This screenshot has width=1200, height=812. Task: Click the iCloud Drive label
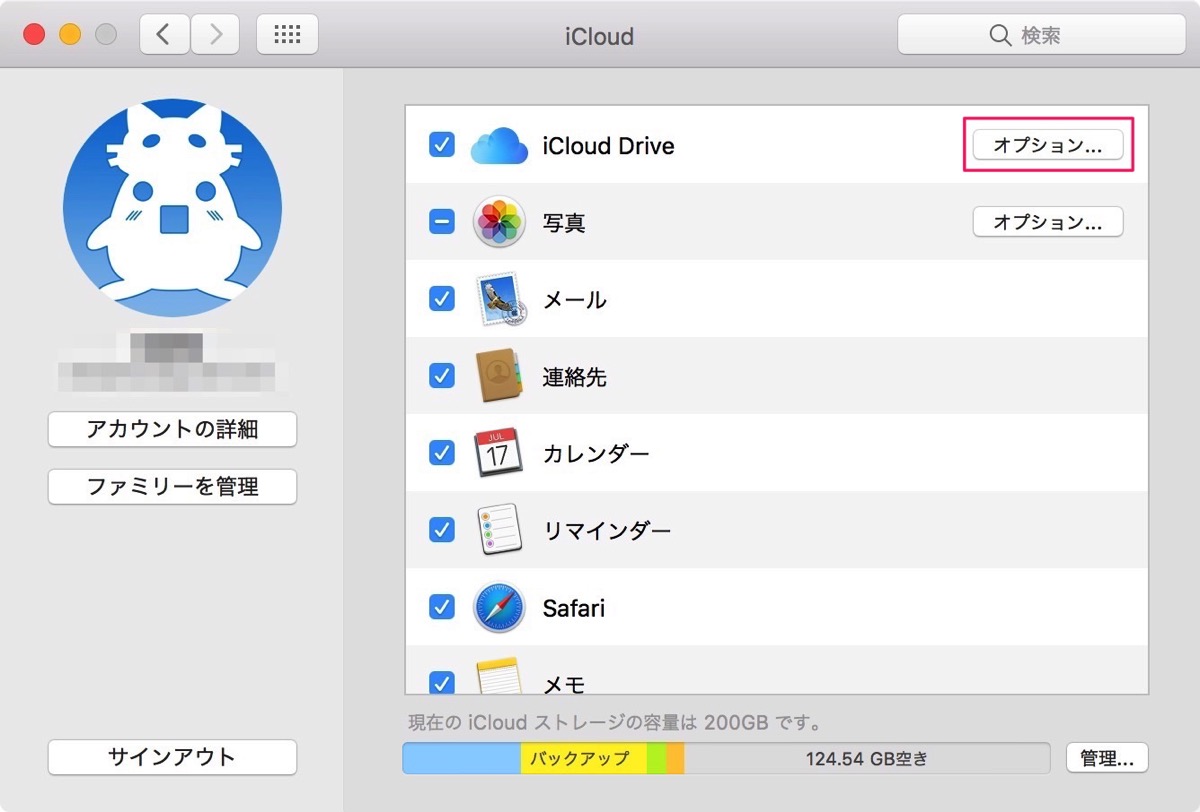click(x=608, y=146)
